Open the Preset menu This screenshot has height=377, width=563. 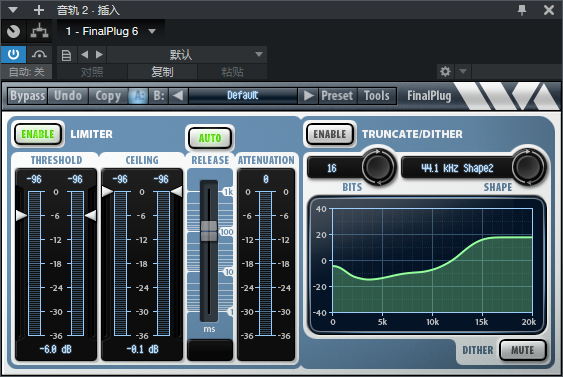click(x=337, y=96)
